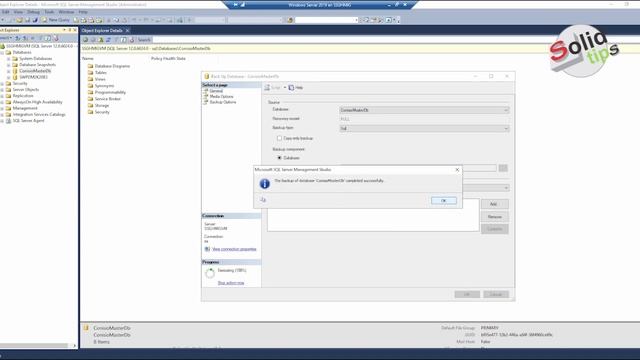Click Database Engine Query icon beside New Query

[x=76, y=20]
